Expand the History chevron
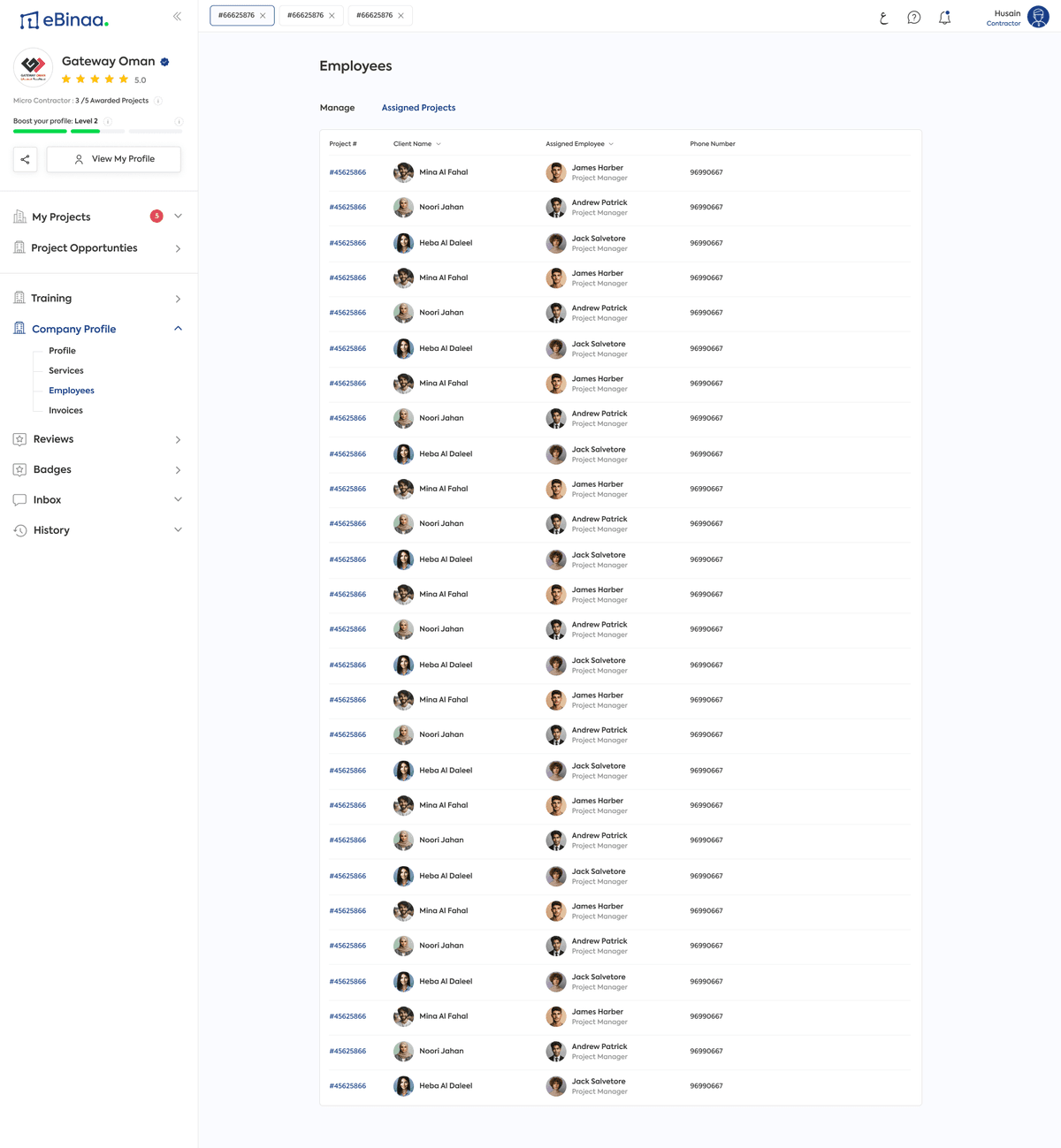1061x1148 pixels. 178,530
